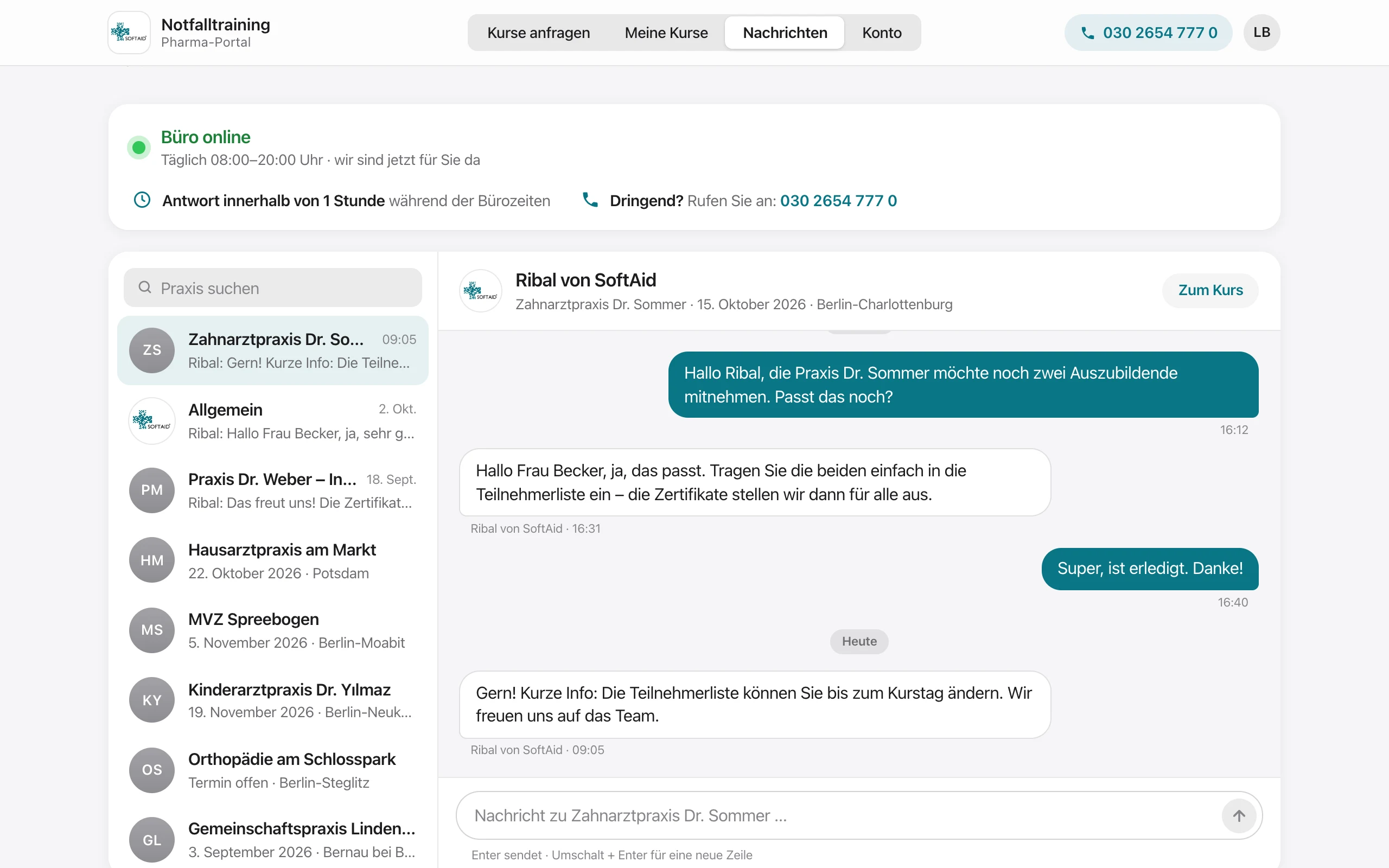Click the 'Hallo Frau Becker, ja, das passt' message
The image size is (1389, 868).
click(x=755, y=482)
